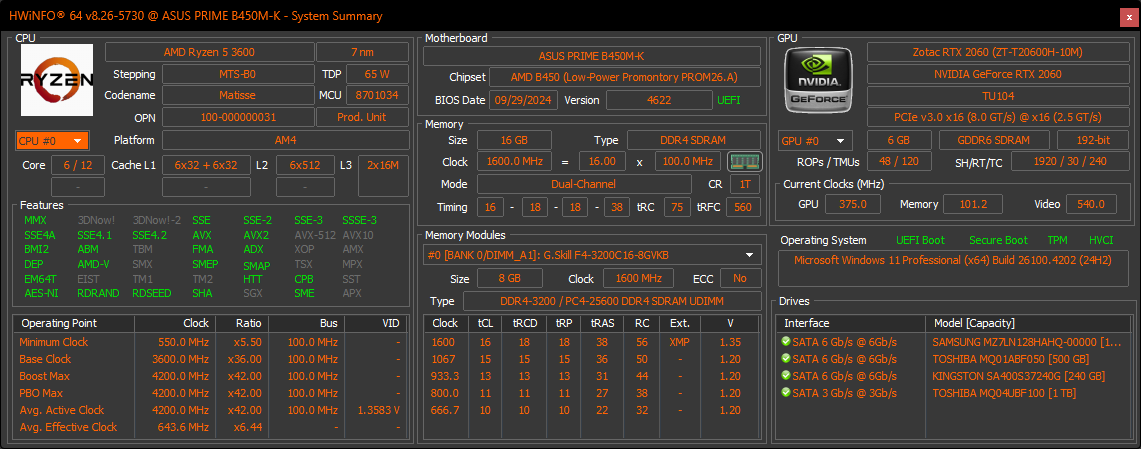Click the 1.3583 V VID value
The image size is (1141, 449).
pos(378,410)
